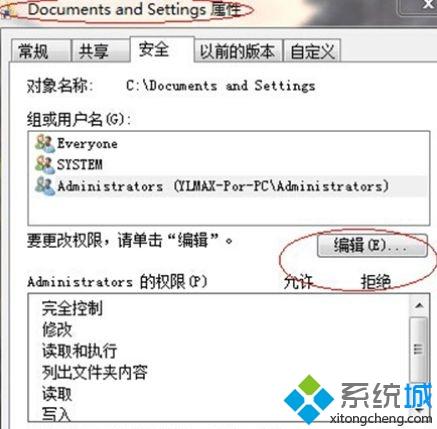Click the SYSTEM group user icon
437x429 pixels.
click(45, 164)
